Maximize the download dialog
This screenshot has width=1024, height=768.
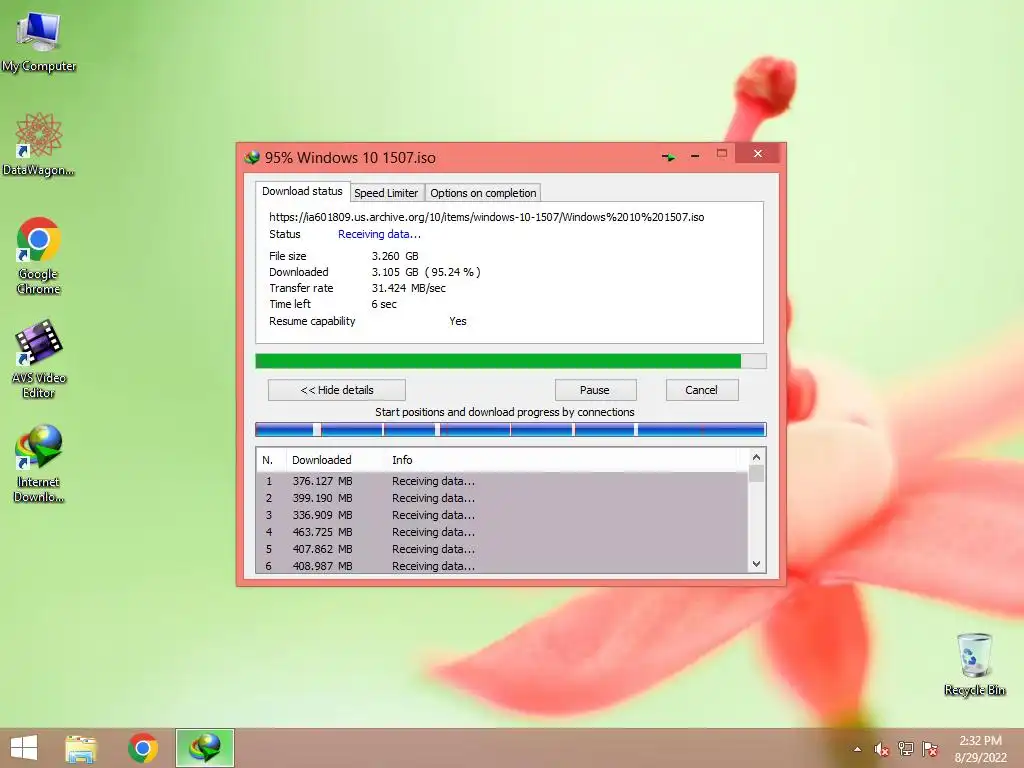[722, 153]
